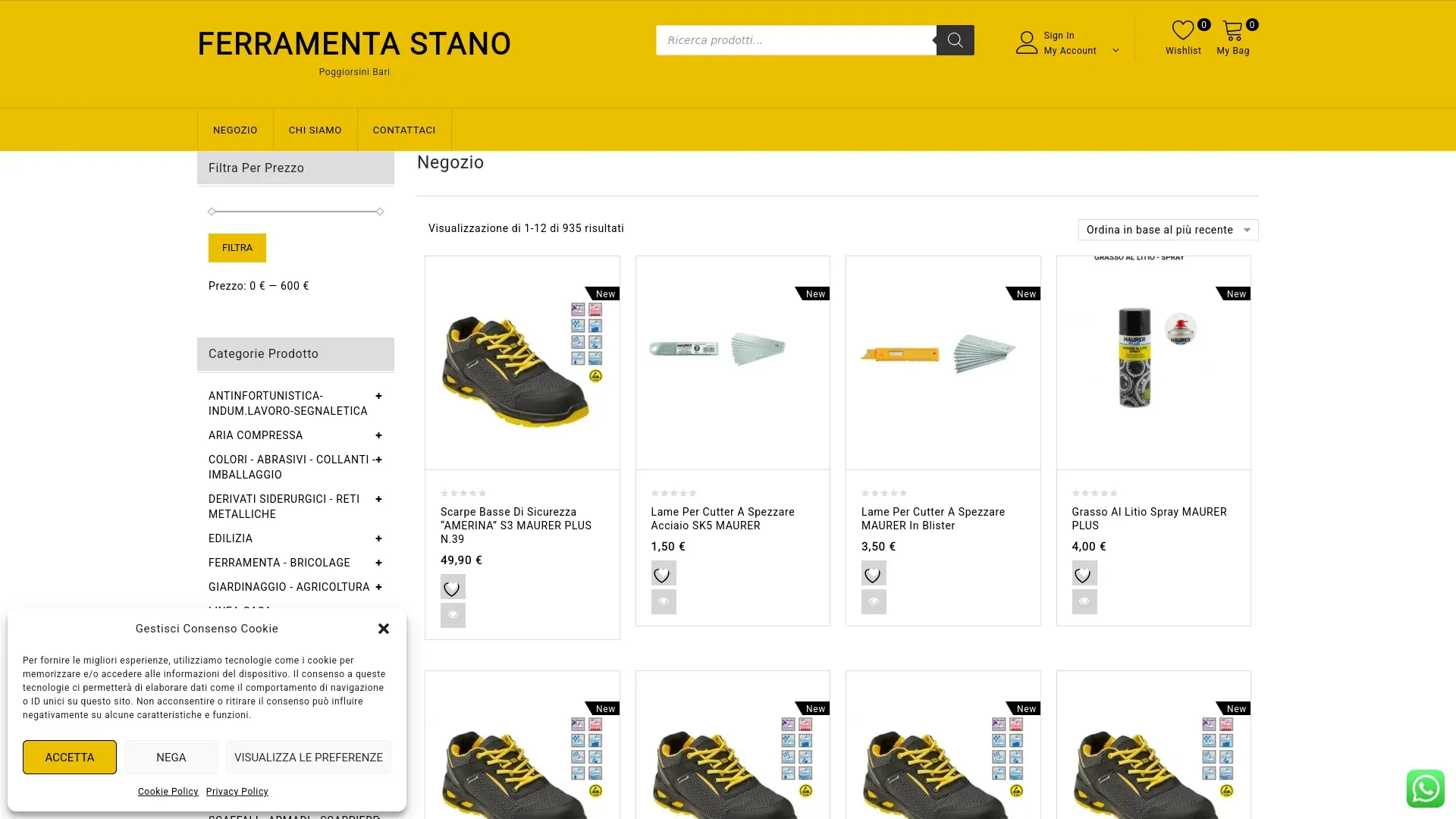Click the user account avatar icon

point(1027,42)
